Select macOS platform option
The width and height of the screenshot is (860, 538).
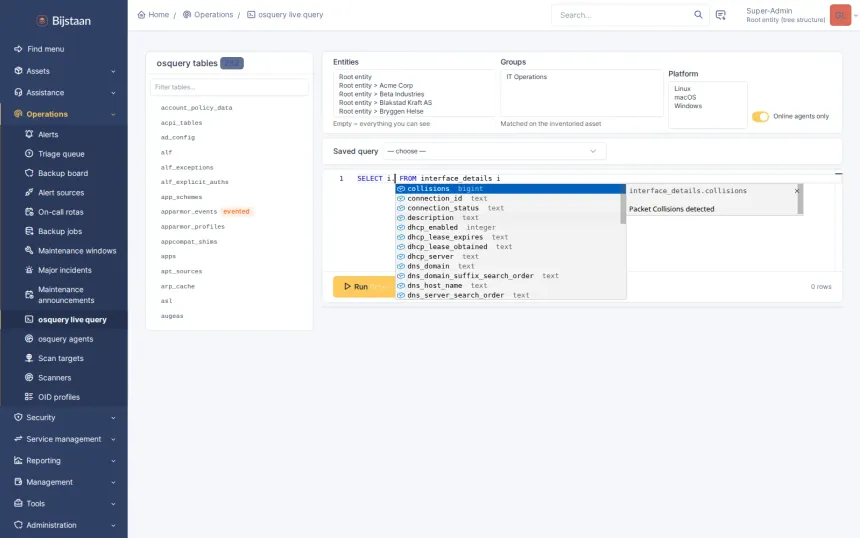(x=685, y=98)
